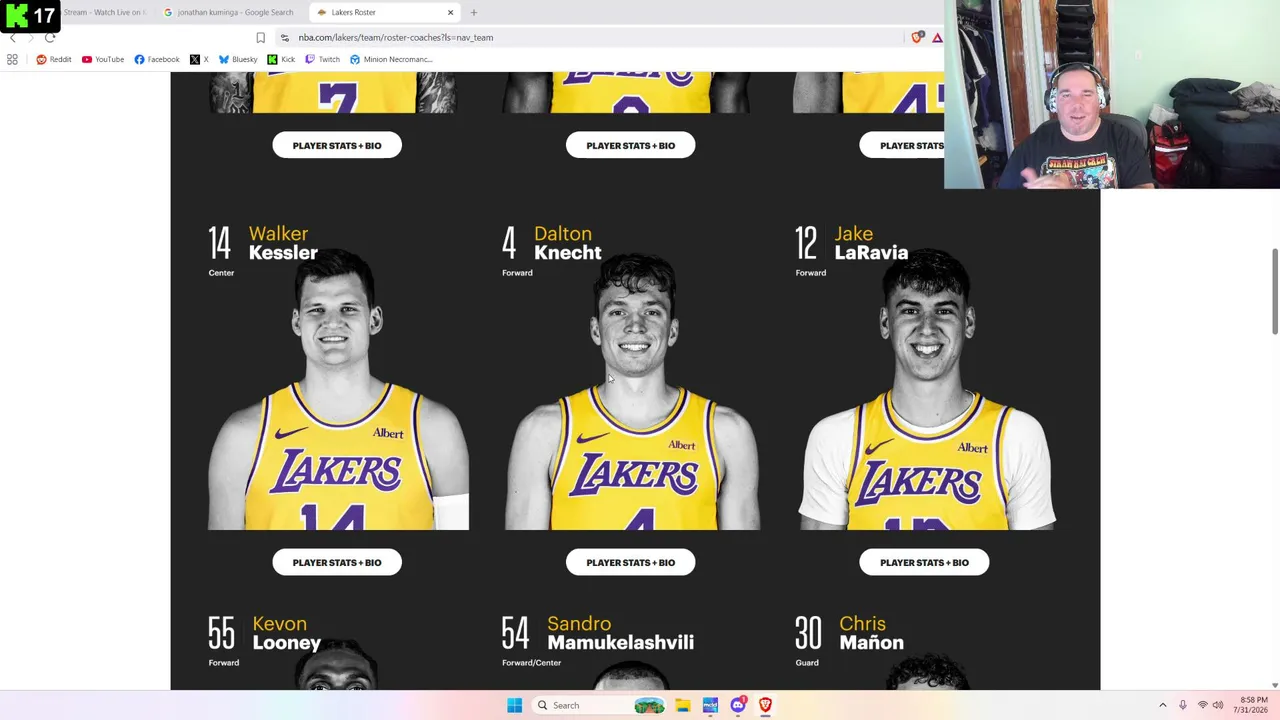Click the name Walker Kessler
The image size is (1280, 720).
[x=283, y=243]
